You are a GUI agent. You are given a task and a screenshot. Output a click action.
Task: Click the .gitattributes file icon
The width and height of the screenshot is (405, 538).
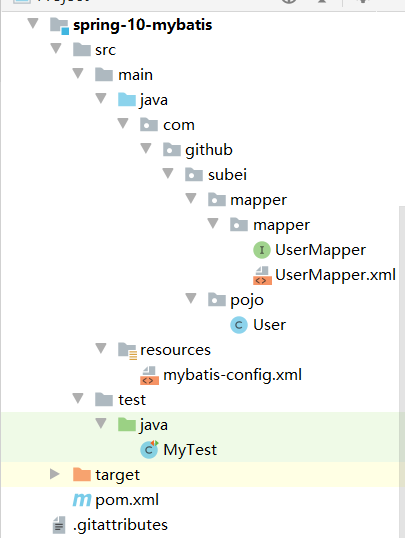(59, 525)
